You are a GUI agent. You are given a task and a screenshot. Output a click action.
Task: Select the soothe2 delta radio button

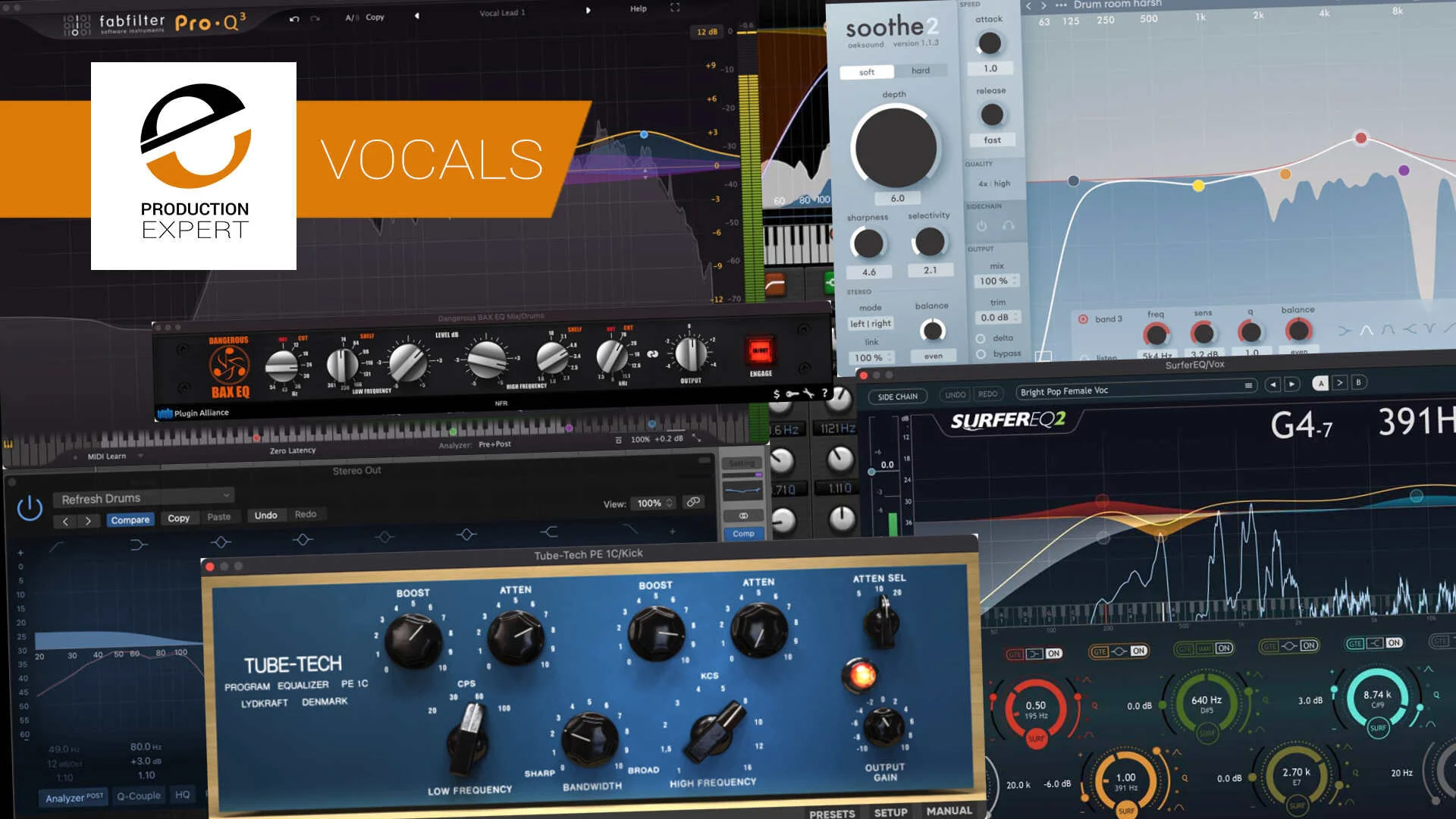(981, 338)
